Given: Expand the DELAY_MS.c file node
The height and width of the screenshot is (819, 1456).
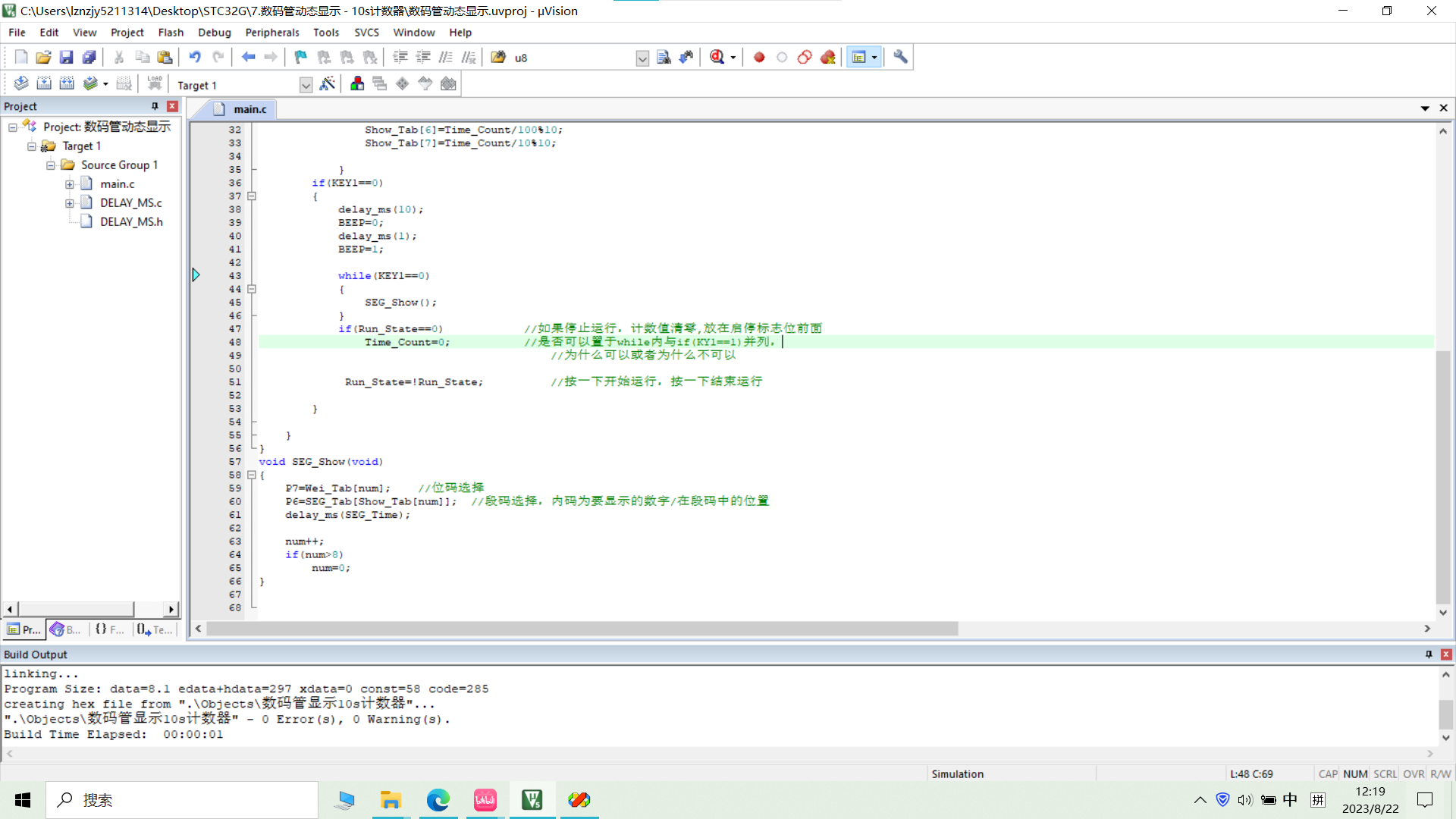Looking at the screenshot, I should (70, 203).
